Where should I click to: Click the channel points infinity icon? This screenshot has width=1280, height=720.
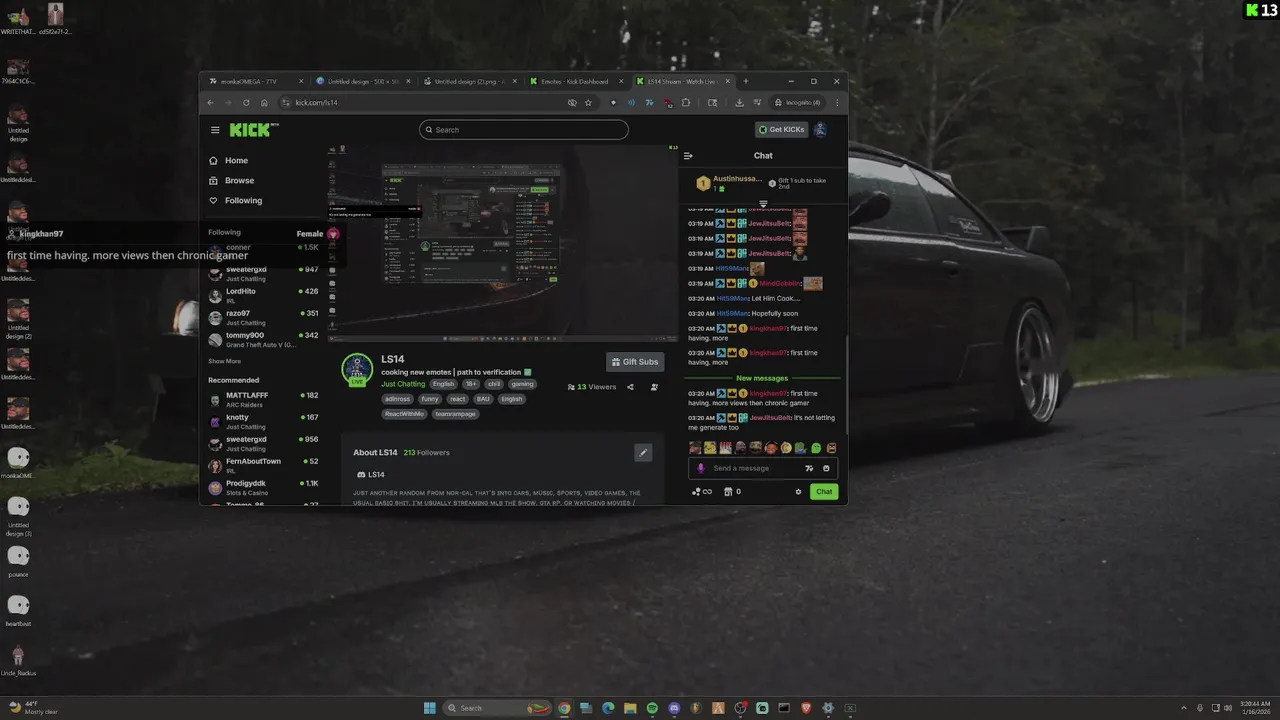(701, 492)
